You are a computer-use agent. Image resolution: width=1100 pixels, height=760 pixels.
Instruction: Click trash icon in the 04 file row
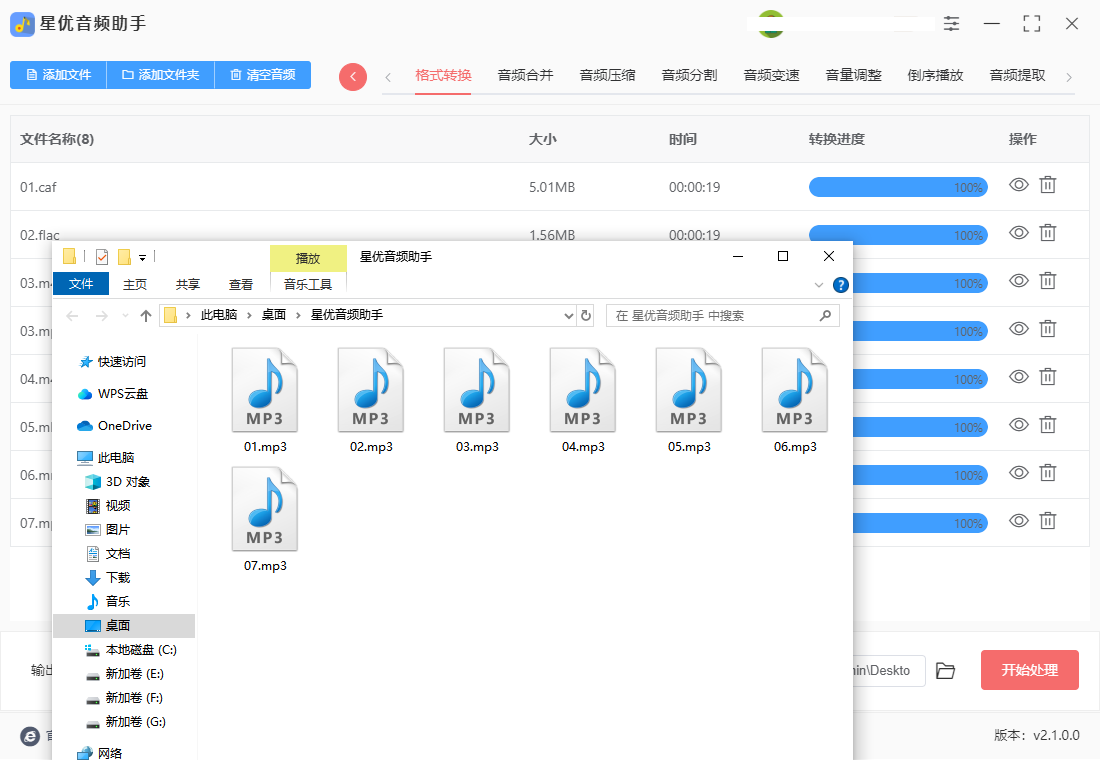point(1047,377)
